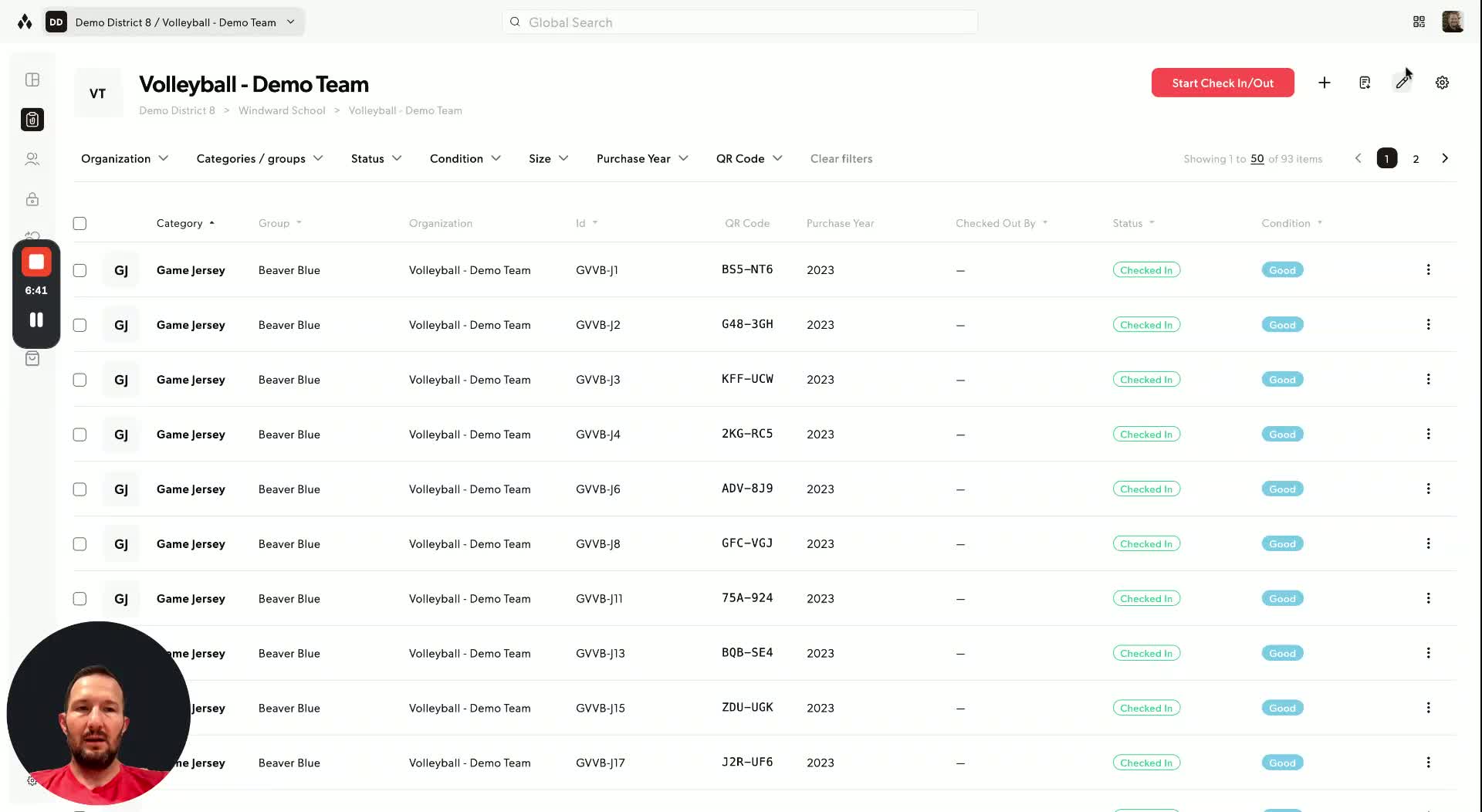Open the QR code scanner icon
The height and width of the screenshot is (812, 1482).
pyautogui.click(x=1419, y=22)
